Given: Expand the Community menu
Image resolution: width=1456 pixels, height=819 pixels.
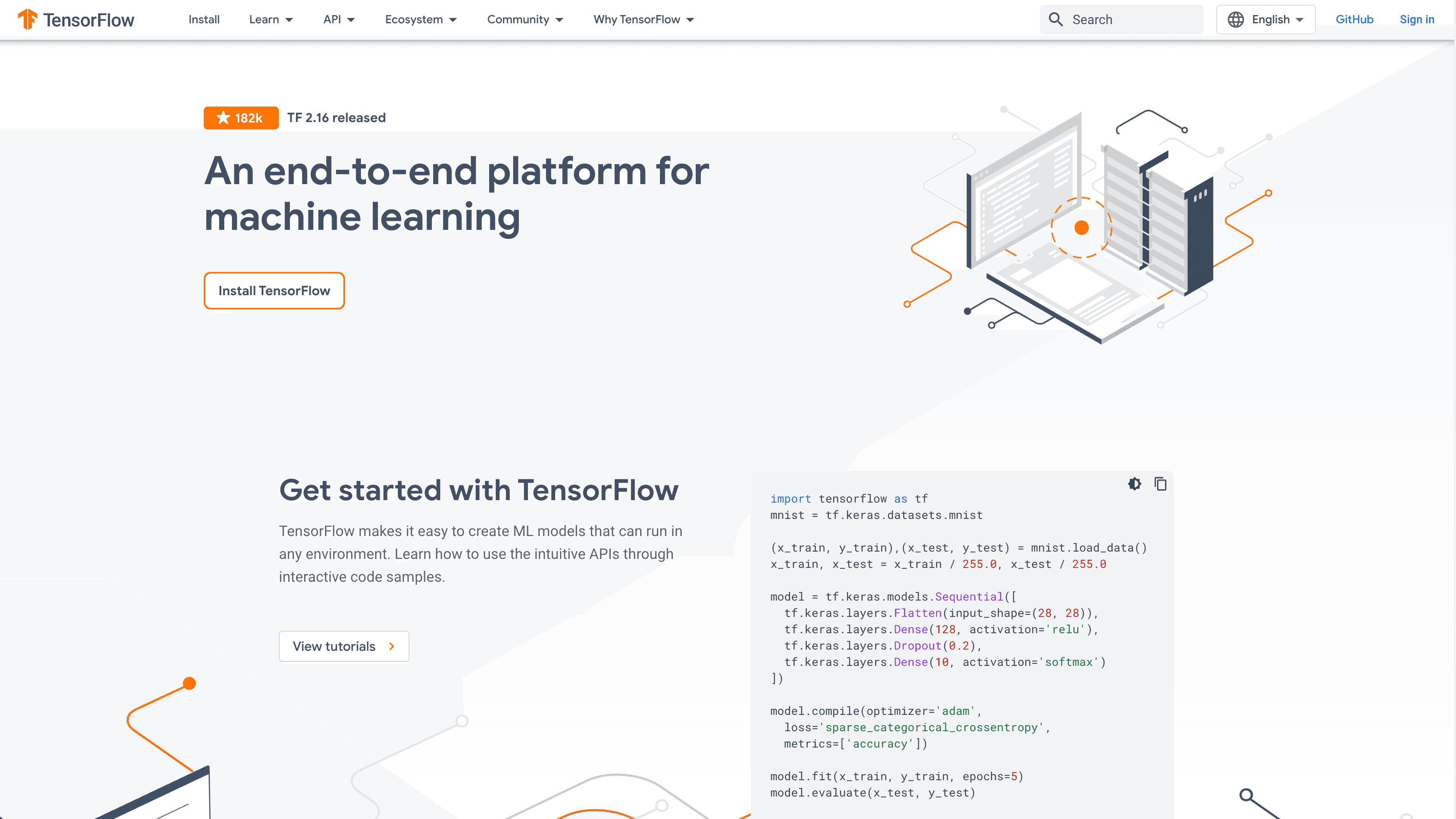Looking at the screenshot, I should coord(525,19).
